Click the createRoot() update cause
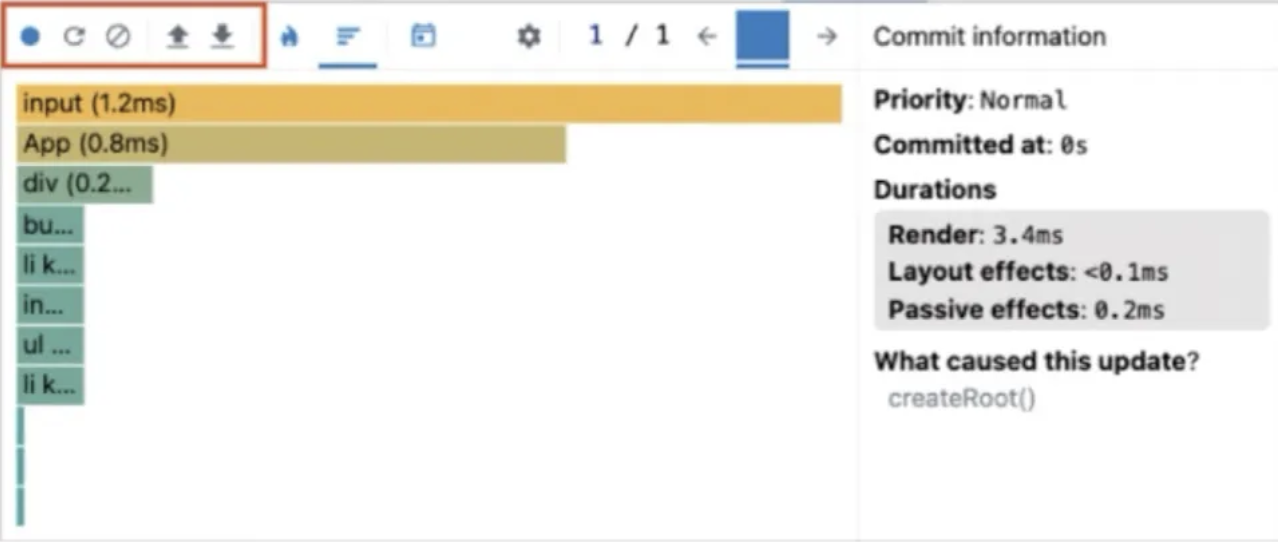Screen dimensions: 1278x542 (x=962, y=399)
